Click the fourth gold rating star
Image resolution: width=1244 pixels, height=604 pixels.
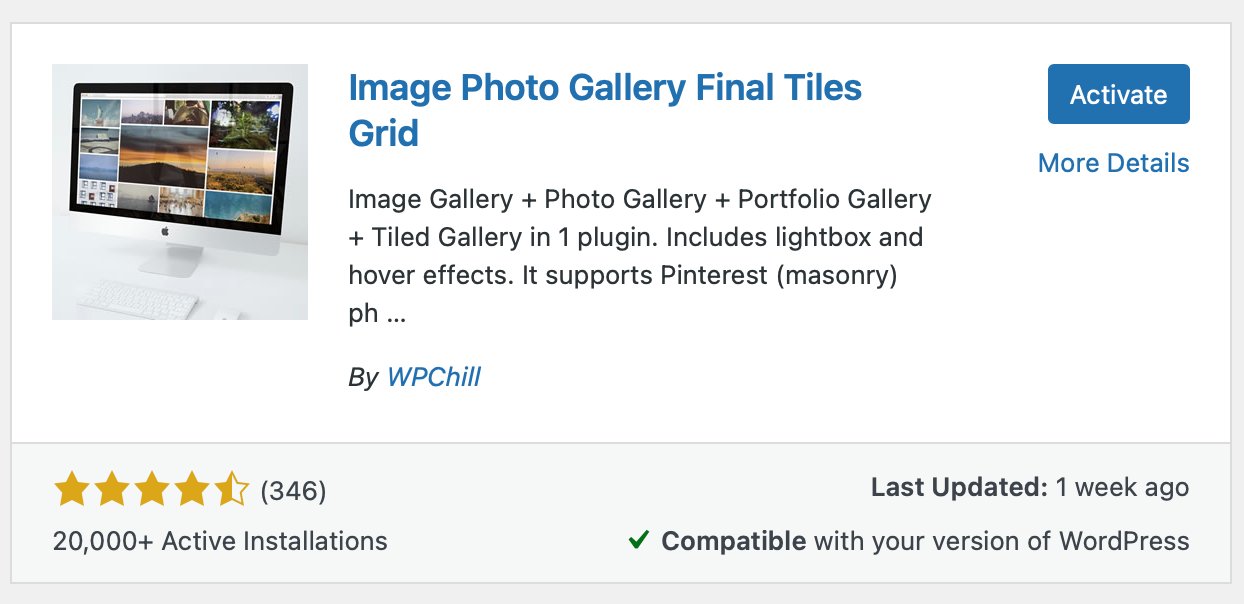point(192,488)
